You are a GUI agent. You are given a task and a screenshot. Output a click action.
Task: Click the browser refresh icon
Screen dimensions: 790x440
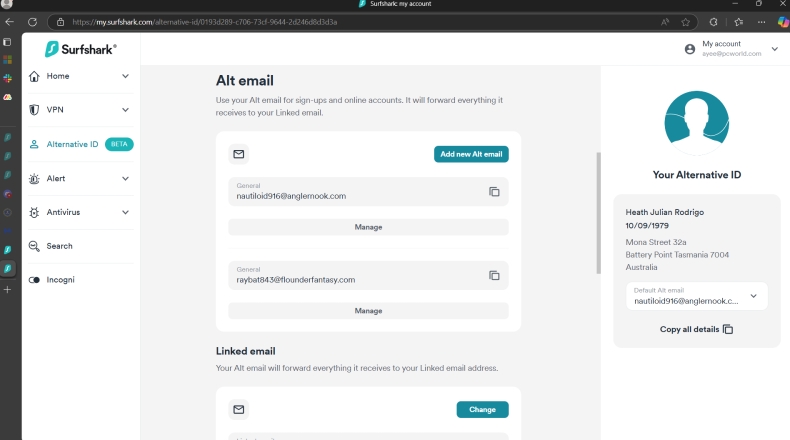[x=33, y=21]
